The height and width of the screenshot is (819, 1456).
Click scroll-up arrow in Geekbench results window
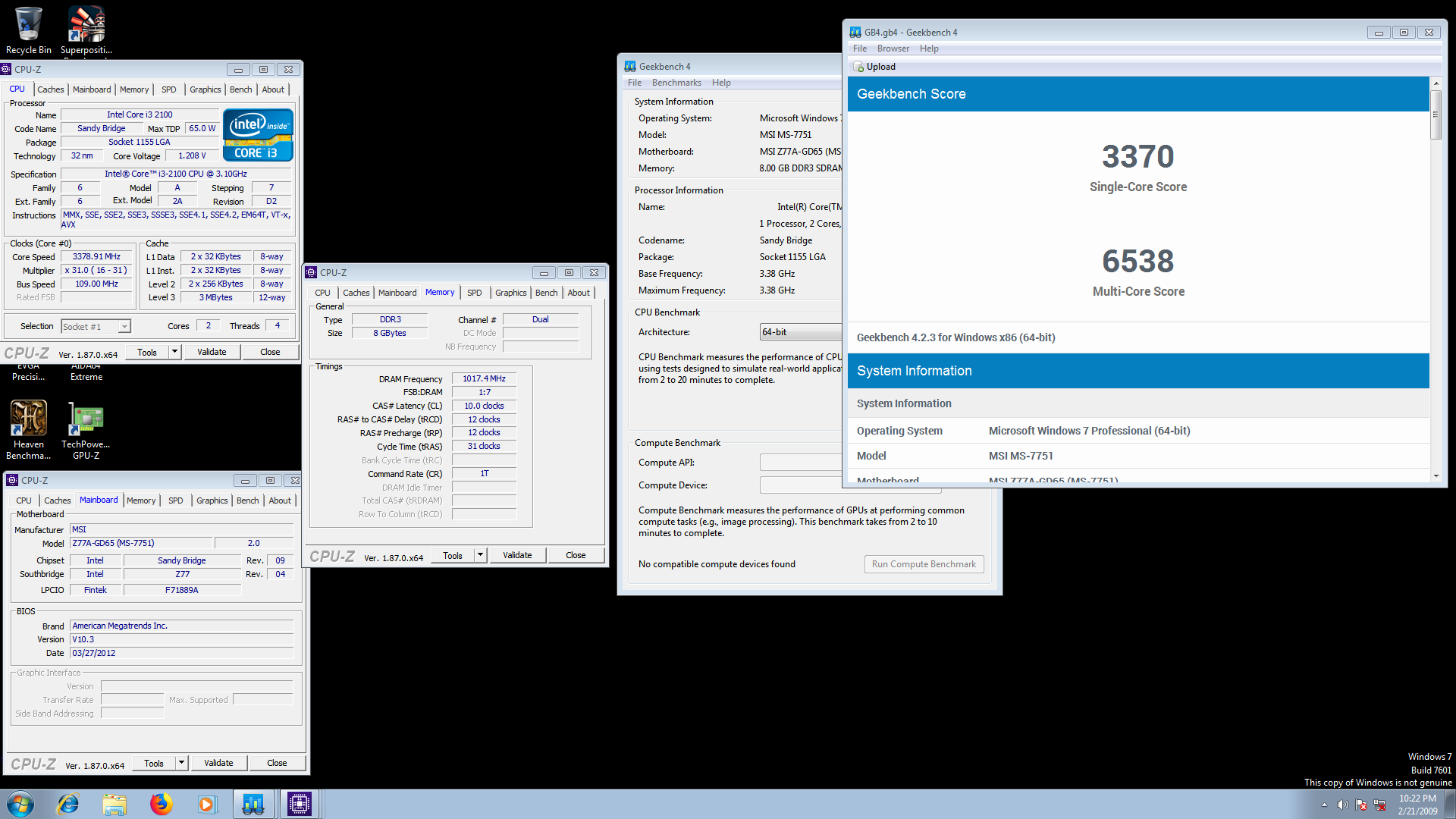pos(1436,83)
